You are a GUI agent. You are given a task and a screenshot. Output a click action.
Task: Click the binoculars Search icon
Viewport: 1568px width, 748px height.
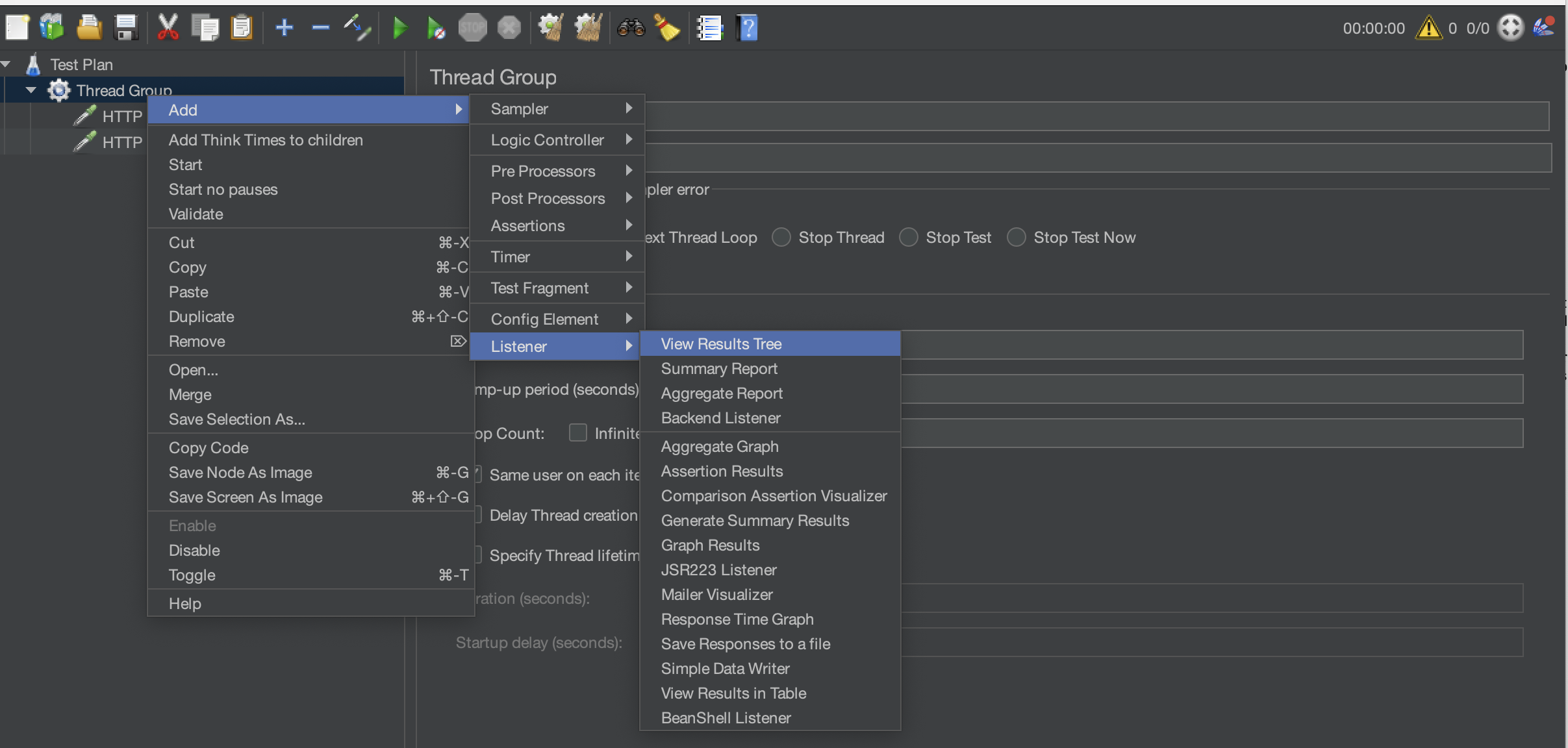pos(631,27)
